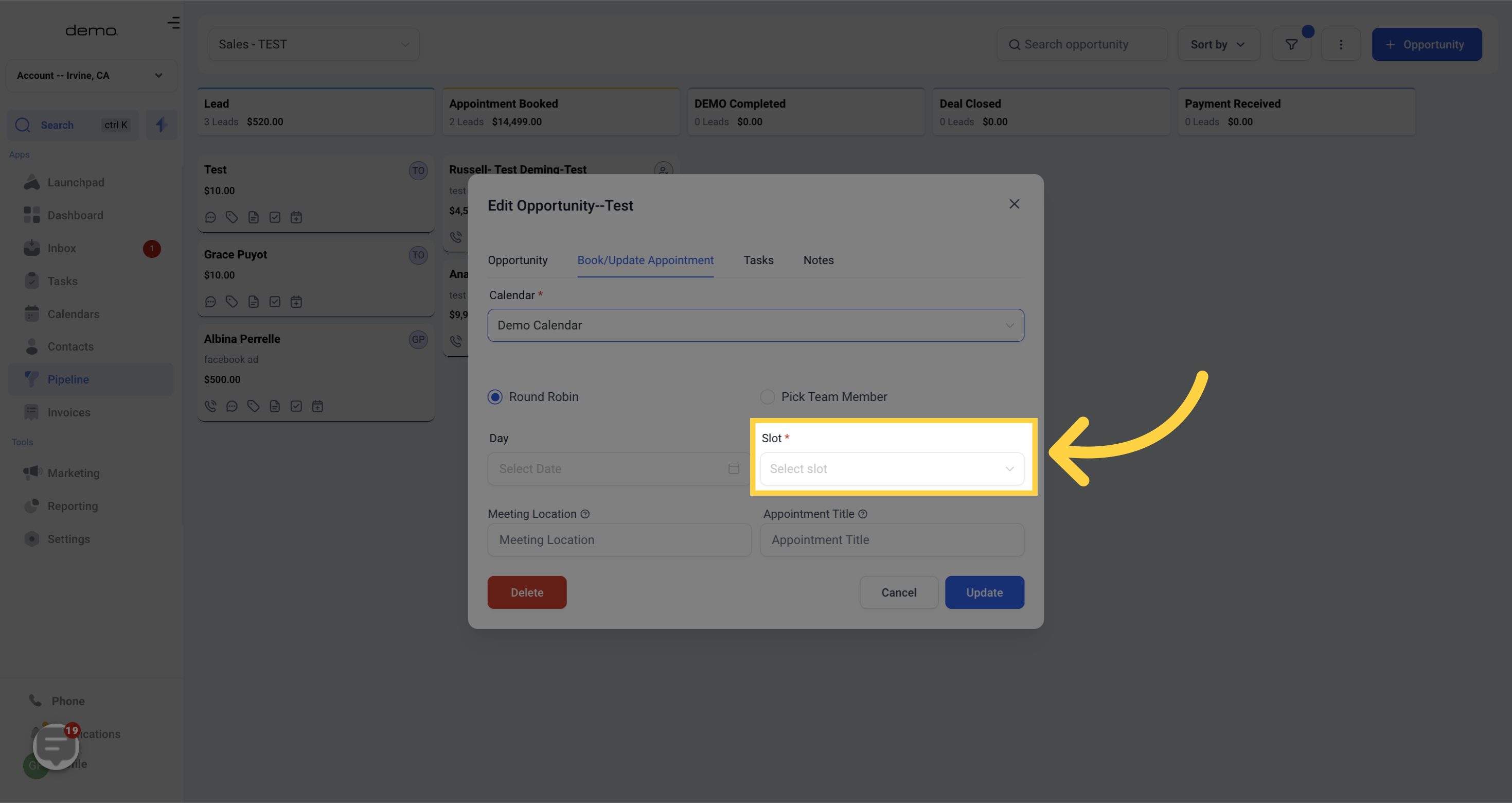Open the Demo Calendar dropdown
This screenshot has height=803, width=1512.
(755, 325)
